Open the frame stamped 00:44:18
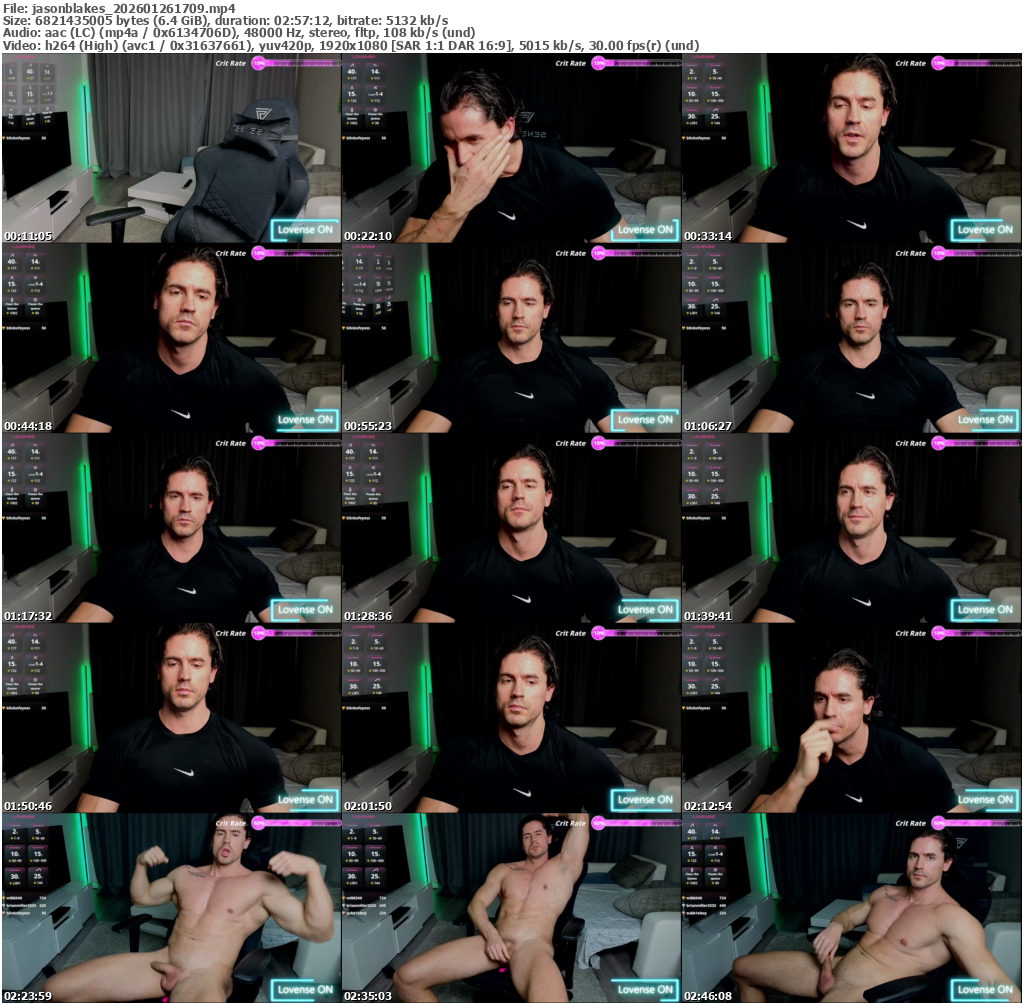Viewport: 1024px width, 1003px height. (171, 338)
